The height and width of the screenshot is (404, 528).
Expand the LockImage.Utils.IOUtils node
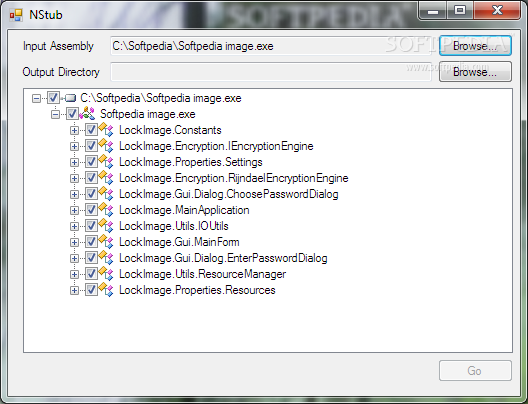click(x=74, y=226)
